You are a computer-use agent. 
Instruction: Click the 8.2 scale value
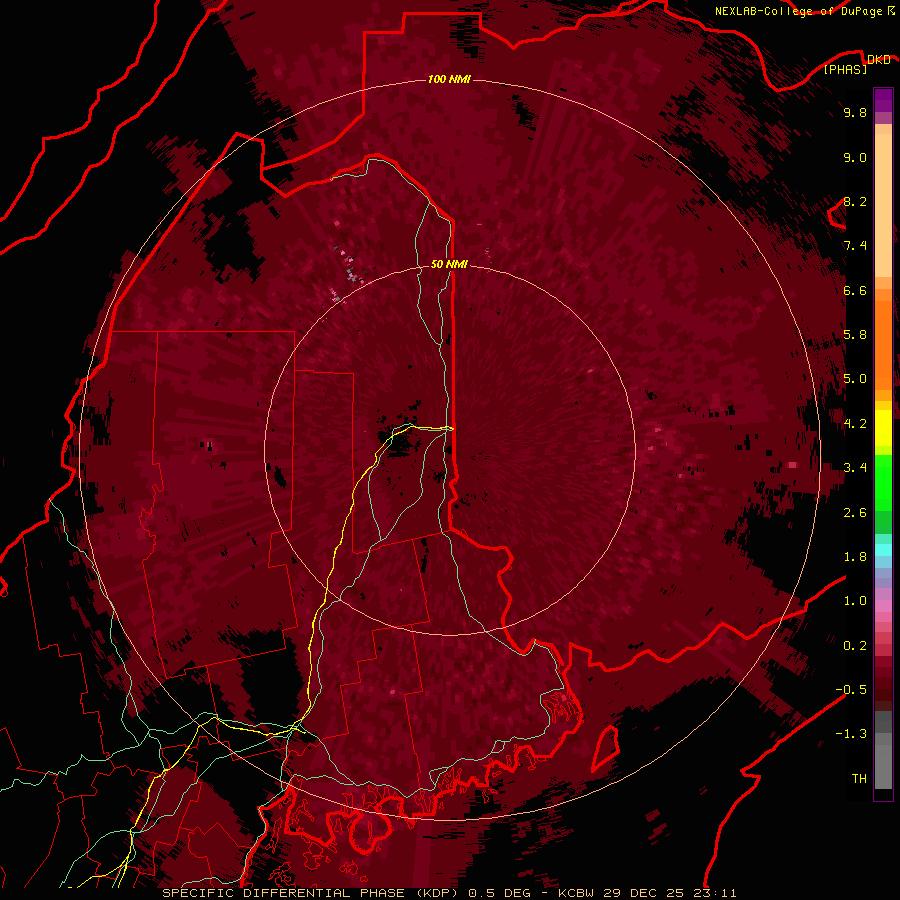[x=855, y=201]
